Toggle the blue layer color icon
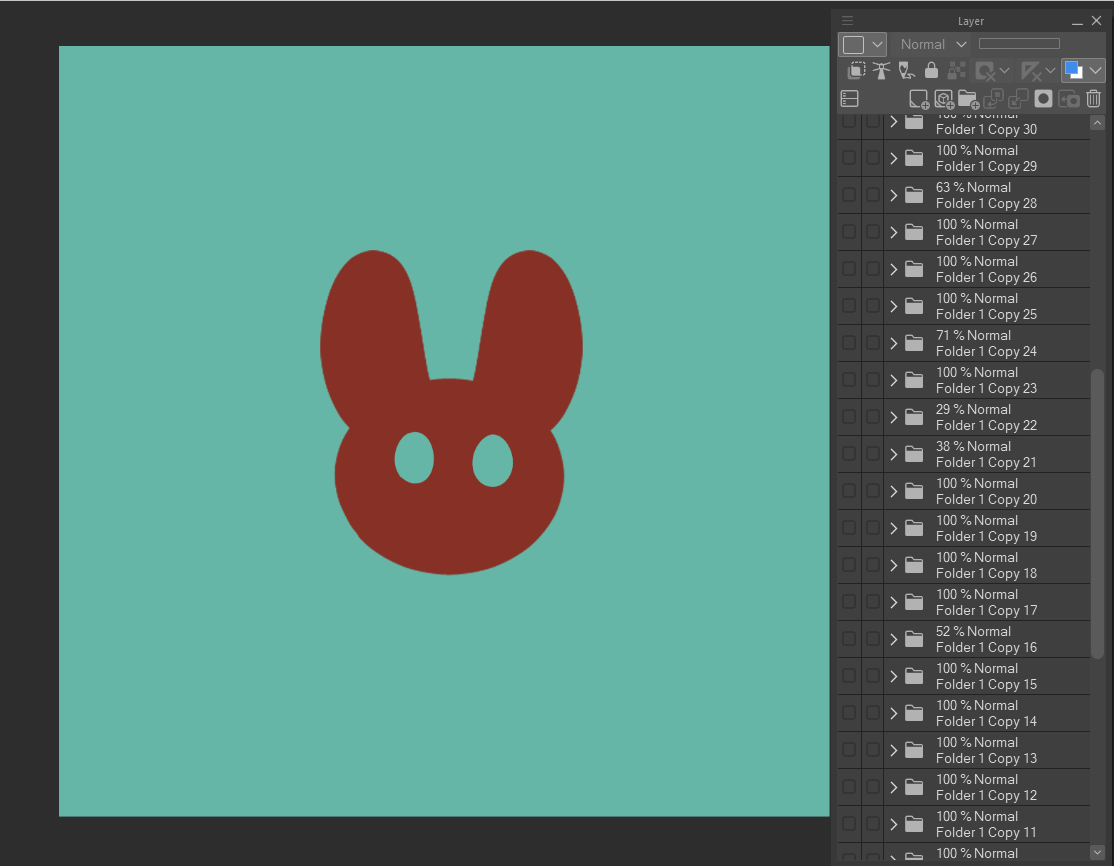 click(x=1074, y=70)
